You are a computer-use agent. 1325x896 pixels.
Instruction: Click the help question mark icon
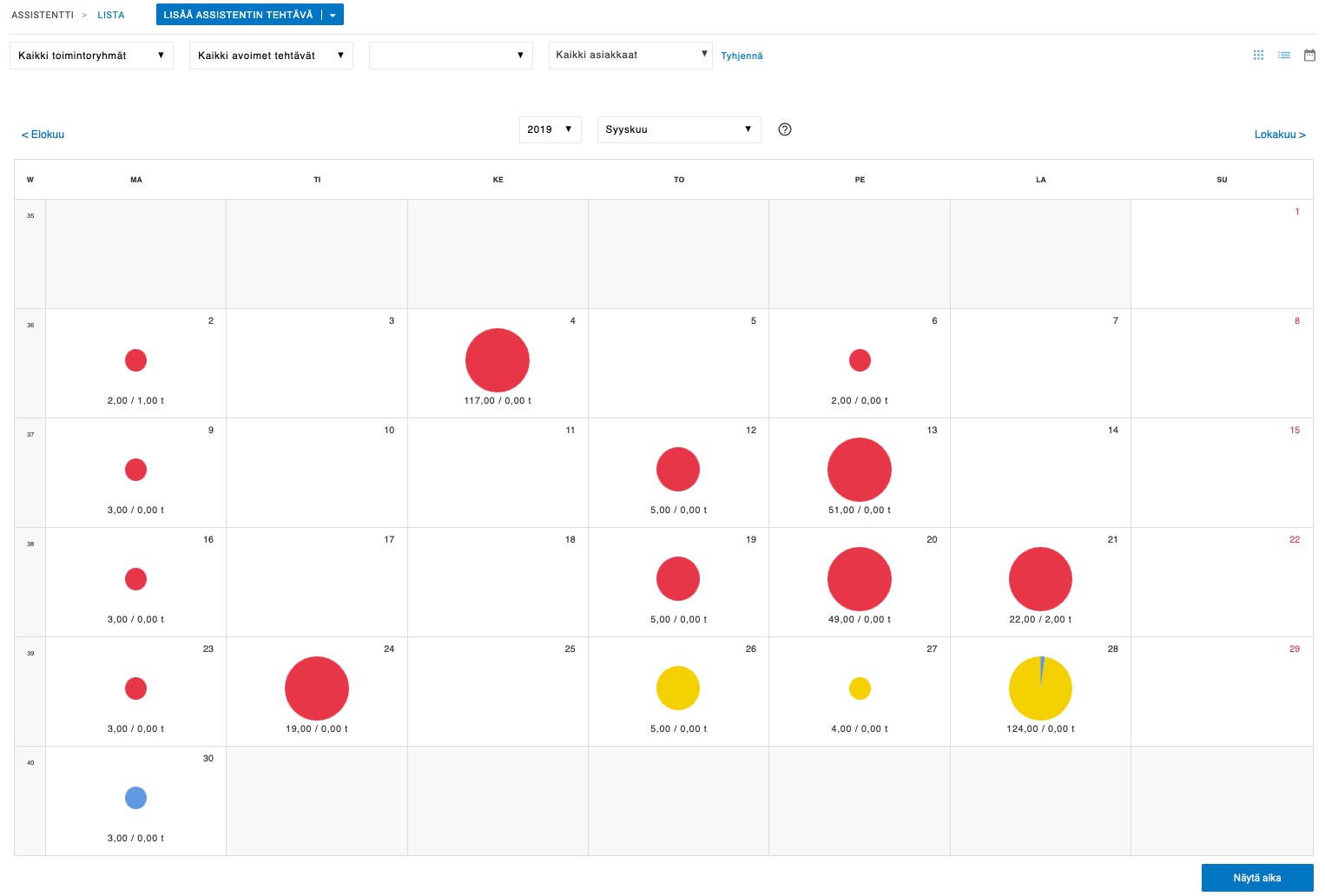pos(785,129)
